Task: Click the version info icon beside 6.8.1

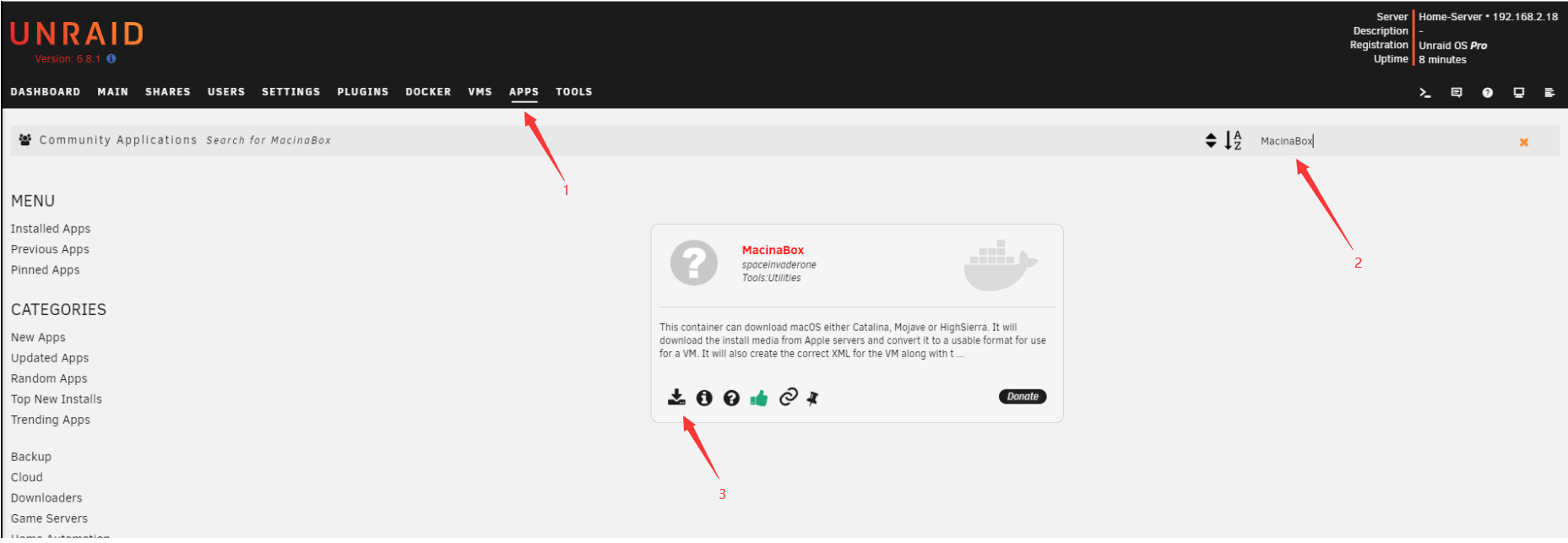Action: pyautogui.click(x=111, y=59)
